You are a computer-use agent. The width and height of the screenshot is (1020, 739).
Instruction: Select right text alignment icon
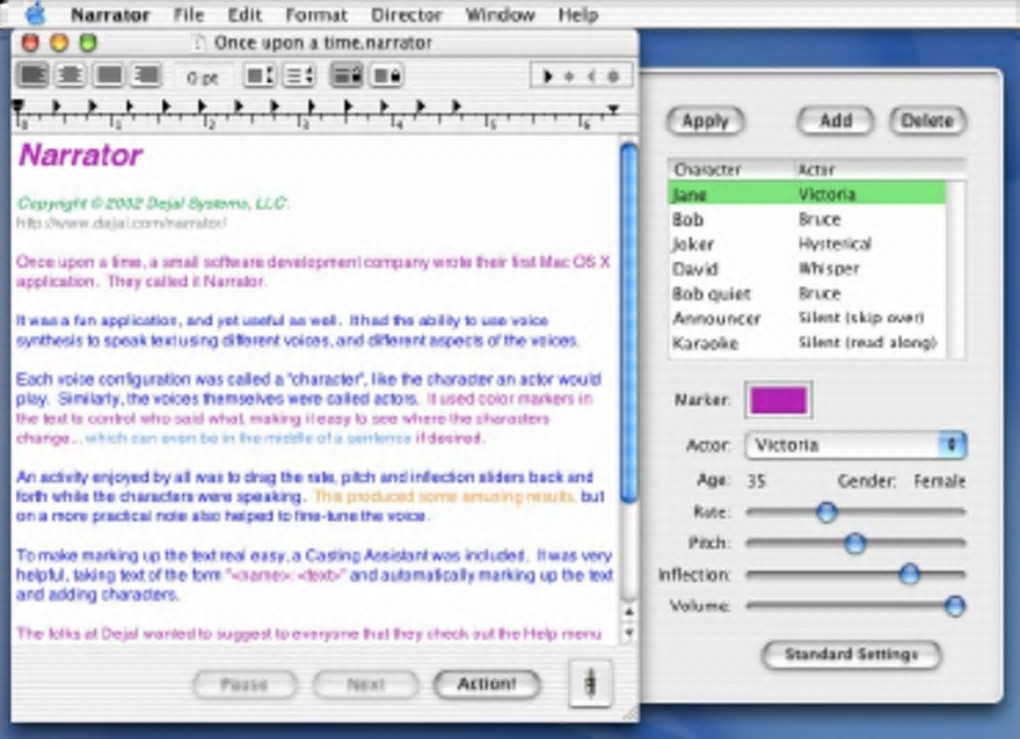coord(146,75)
